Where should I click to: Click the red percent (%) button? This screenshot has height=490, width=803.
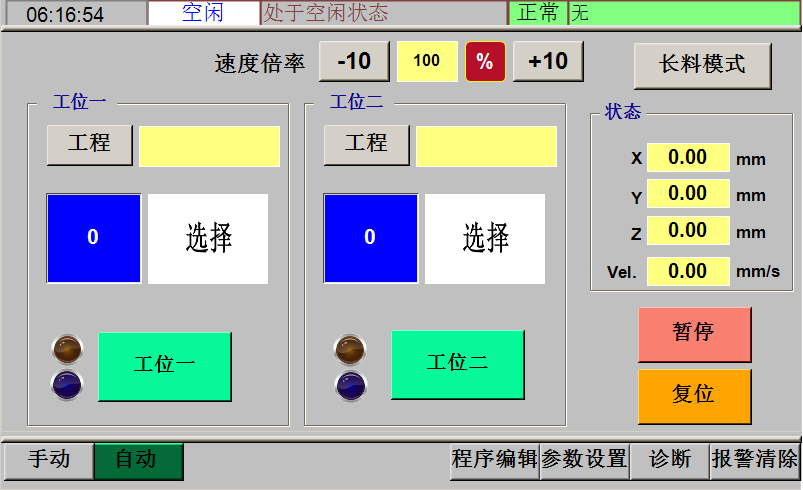[484, 62]
